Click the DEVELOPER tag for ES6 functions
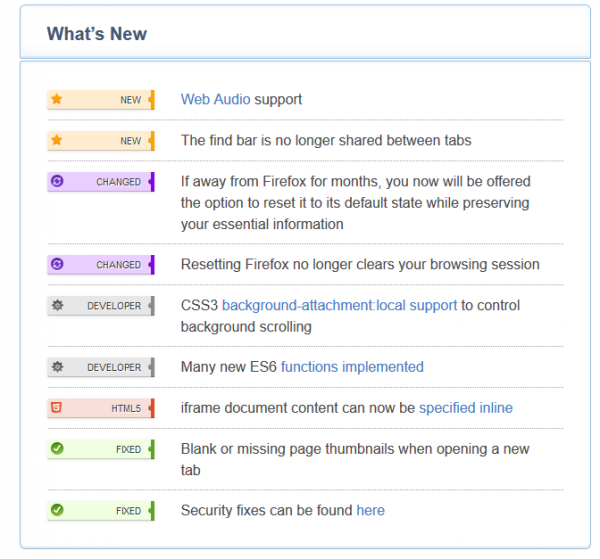Image resolution: width=600 pixels, height=559 pixels. point(114,367)
